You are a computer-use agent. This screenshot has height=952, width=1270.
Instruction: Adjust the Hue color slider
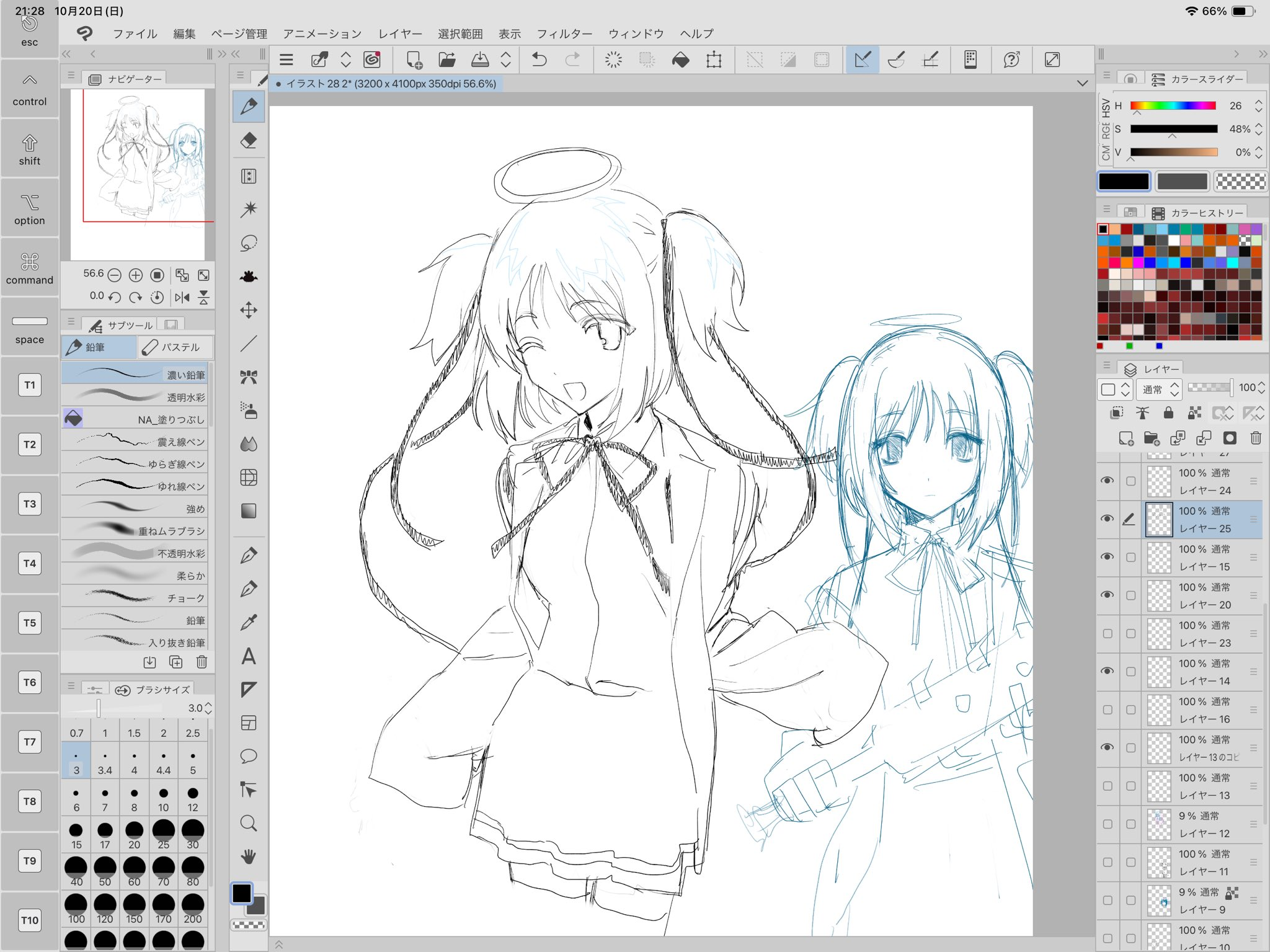pos(1173,106)
